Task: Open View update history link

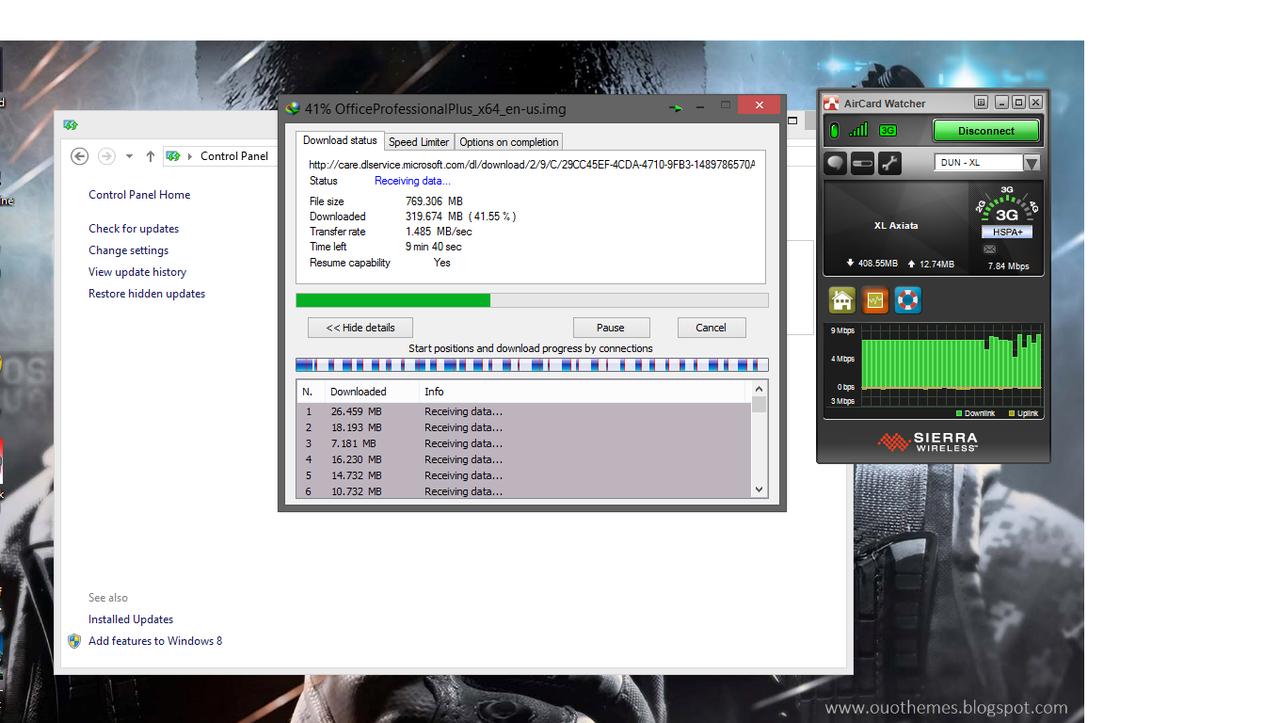Action: pyautogui.click(x=137, y=272)
